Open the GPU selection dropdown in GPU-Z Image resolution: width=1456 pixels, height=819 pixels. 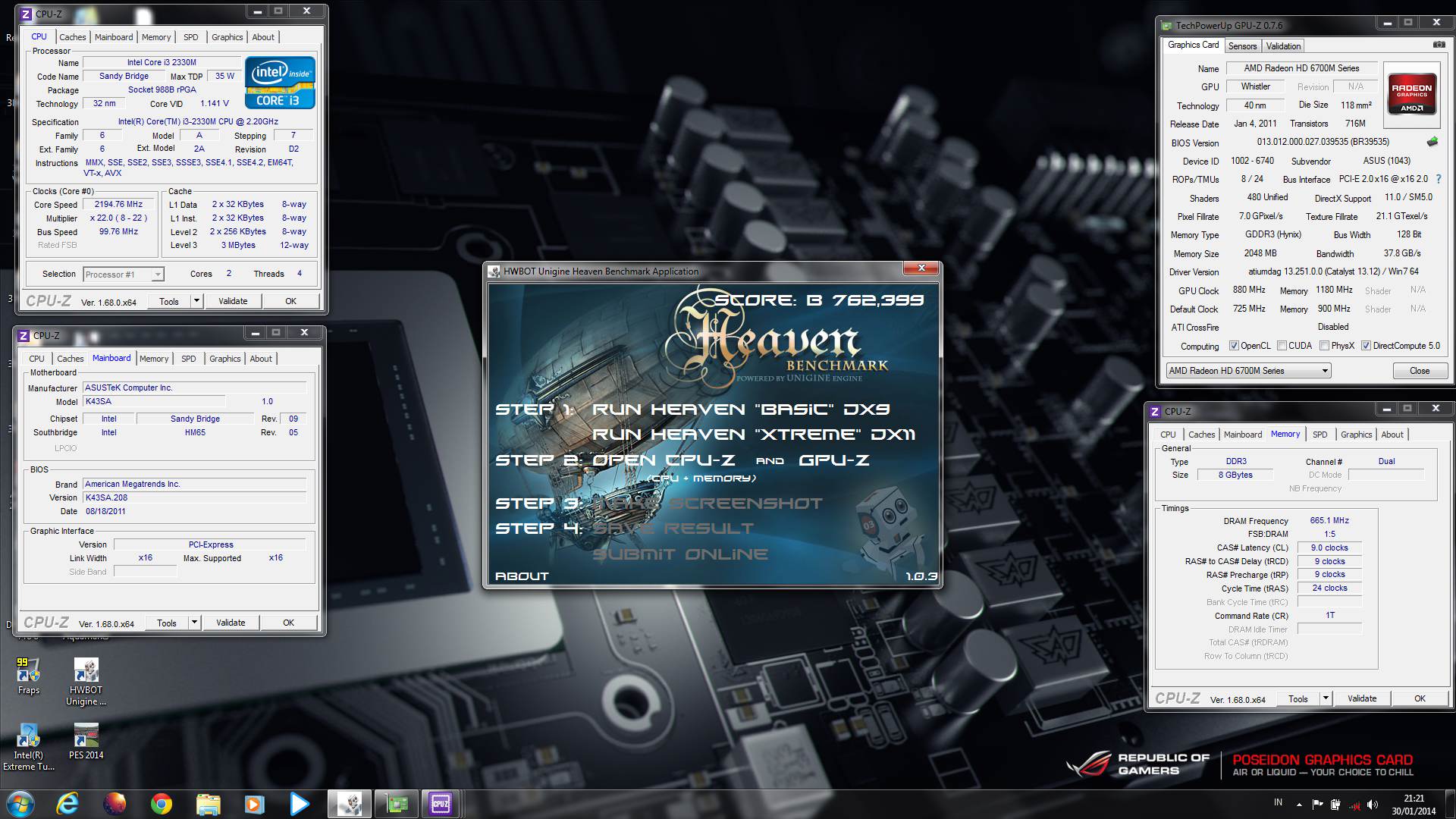tap(1248, 371)
